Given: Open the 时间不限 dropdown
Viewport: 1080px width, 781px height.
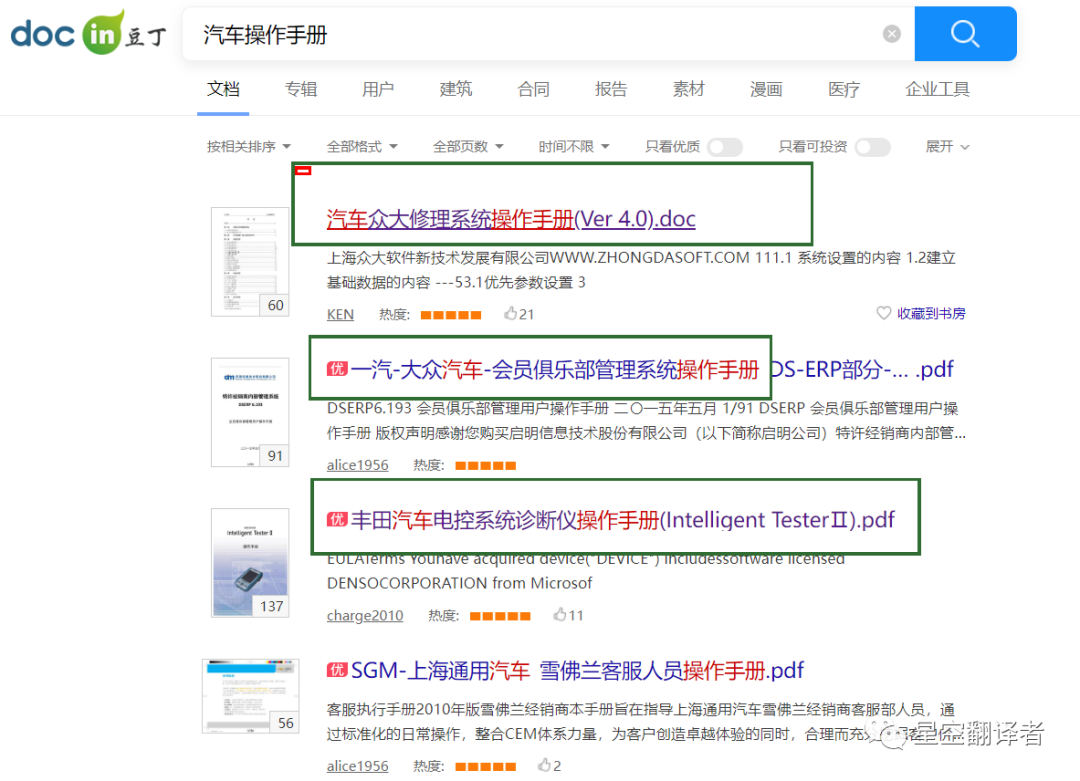Looking at the screenshot, I should click(575, 146).
